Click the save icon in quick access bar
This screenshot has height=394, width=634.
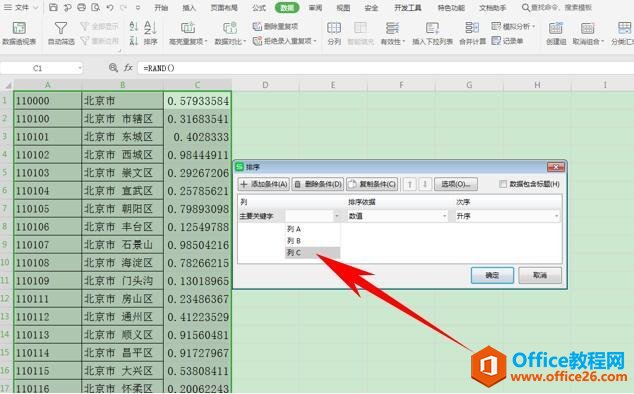click(53, 7)
